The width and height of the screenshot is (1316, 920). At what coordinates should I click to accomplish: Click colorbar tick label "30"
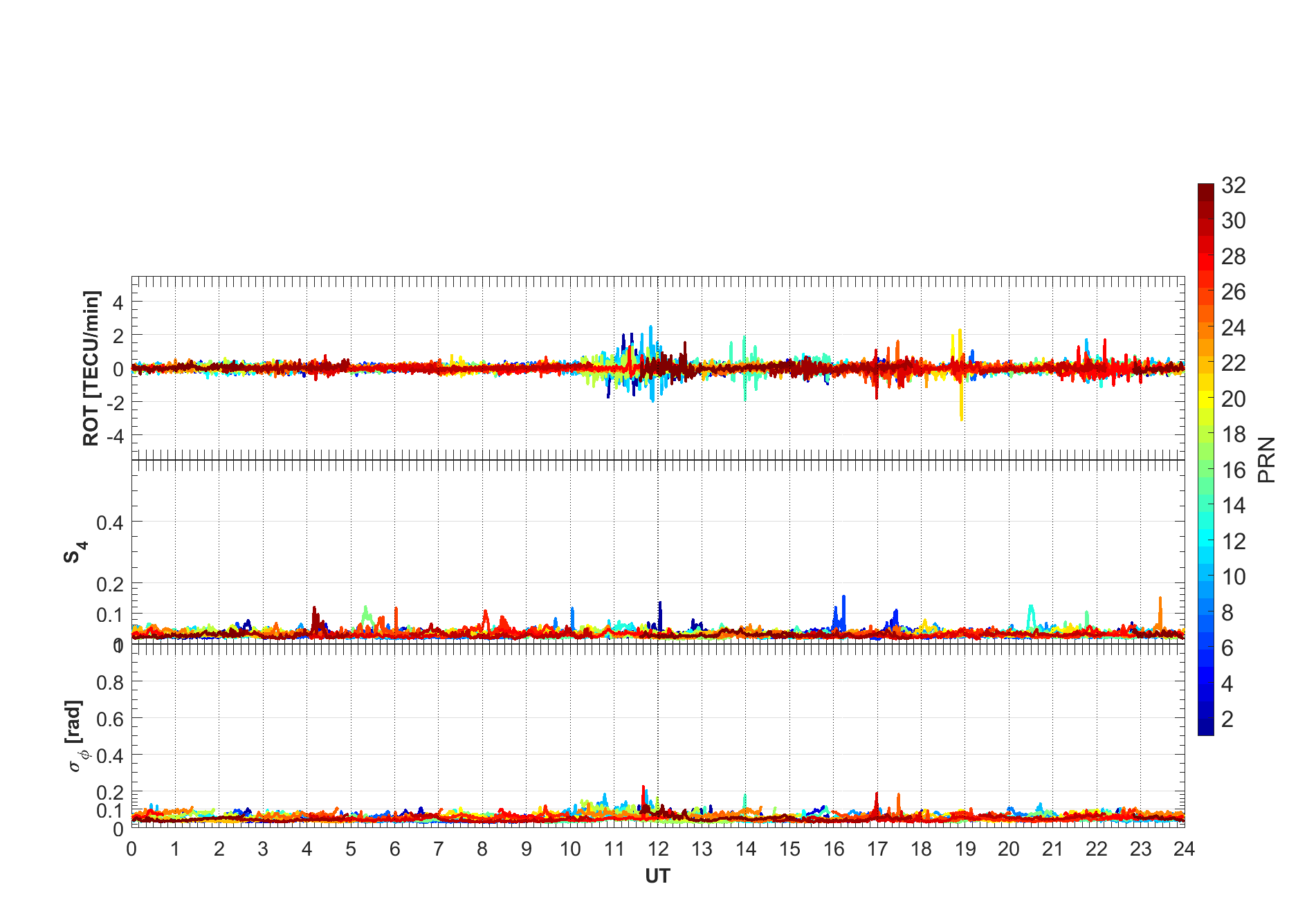tap(1234, 221)
